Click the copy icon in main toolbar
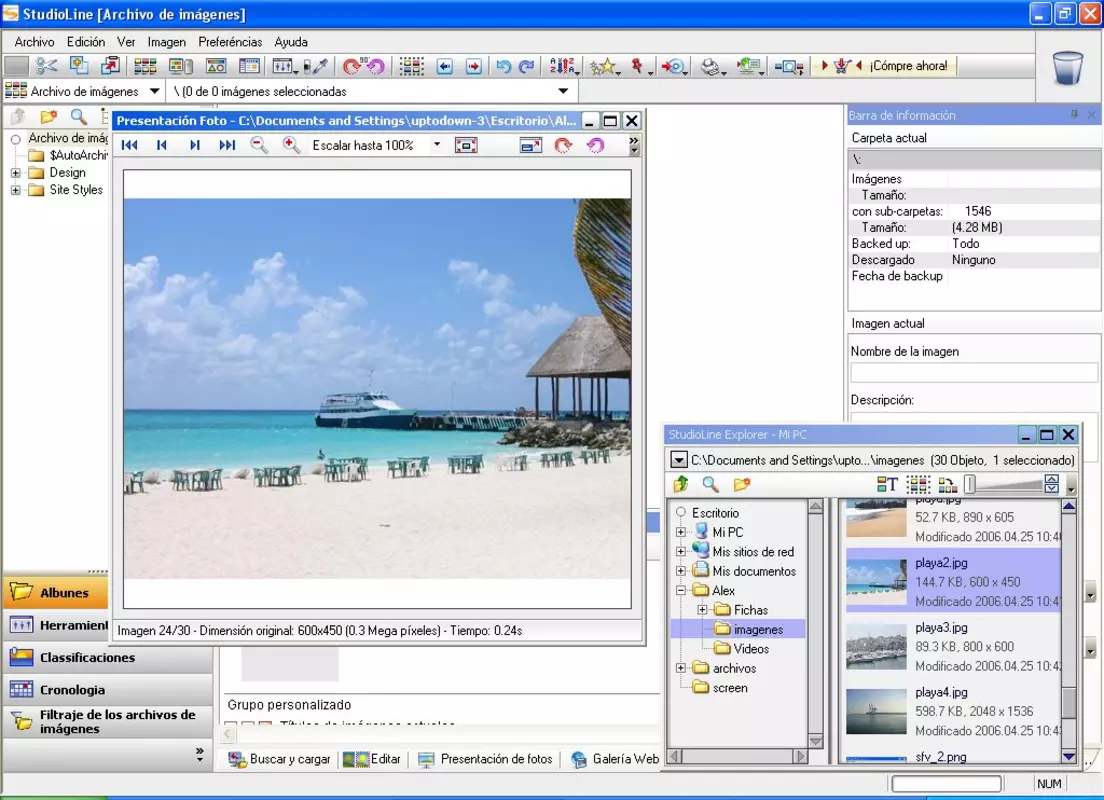1104x800 pixels. (78, 65)
